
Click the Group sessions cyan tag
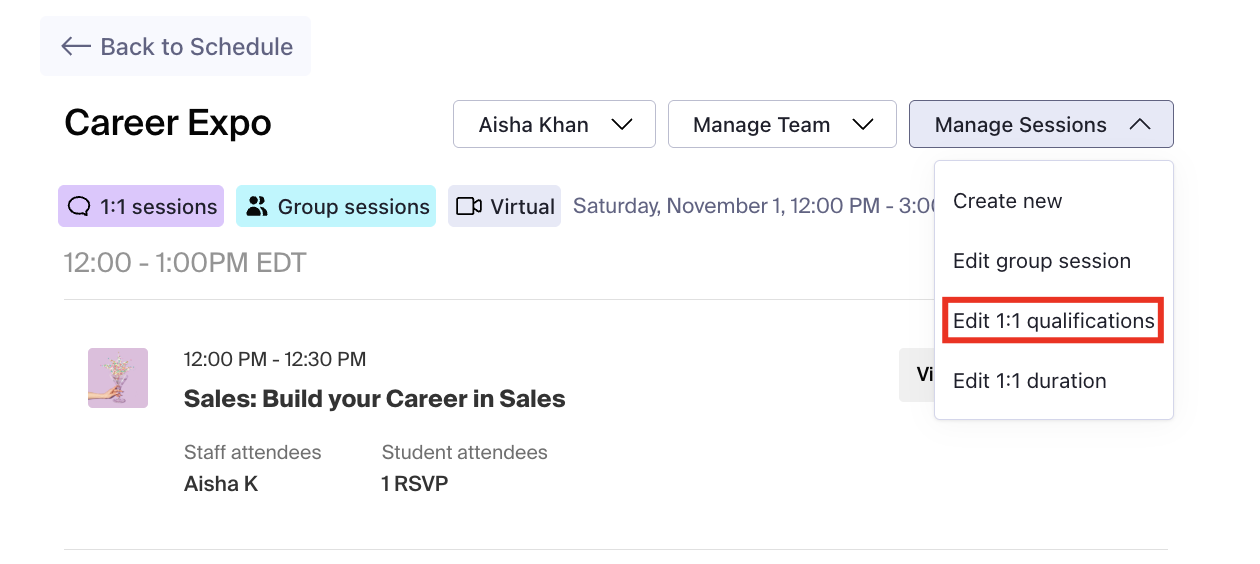click(x=336, y=206)
